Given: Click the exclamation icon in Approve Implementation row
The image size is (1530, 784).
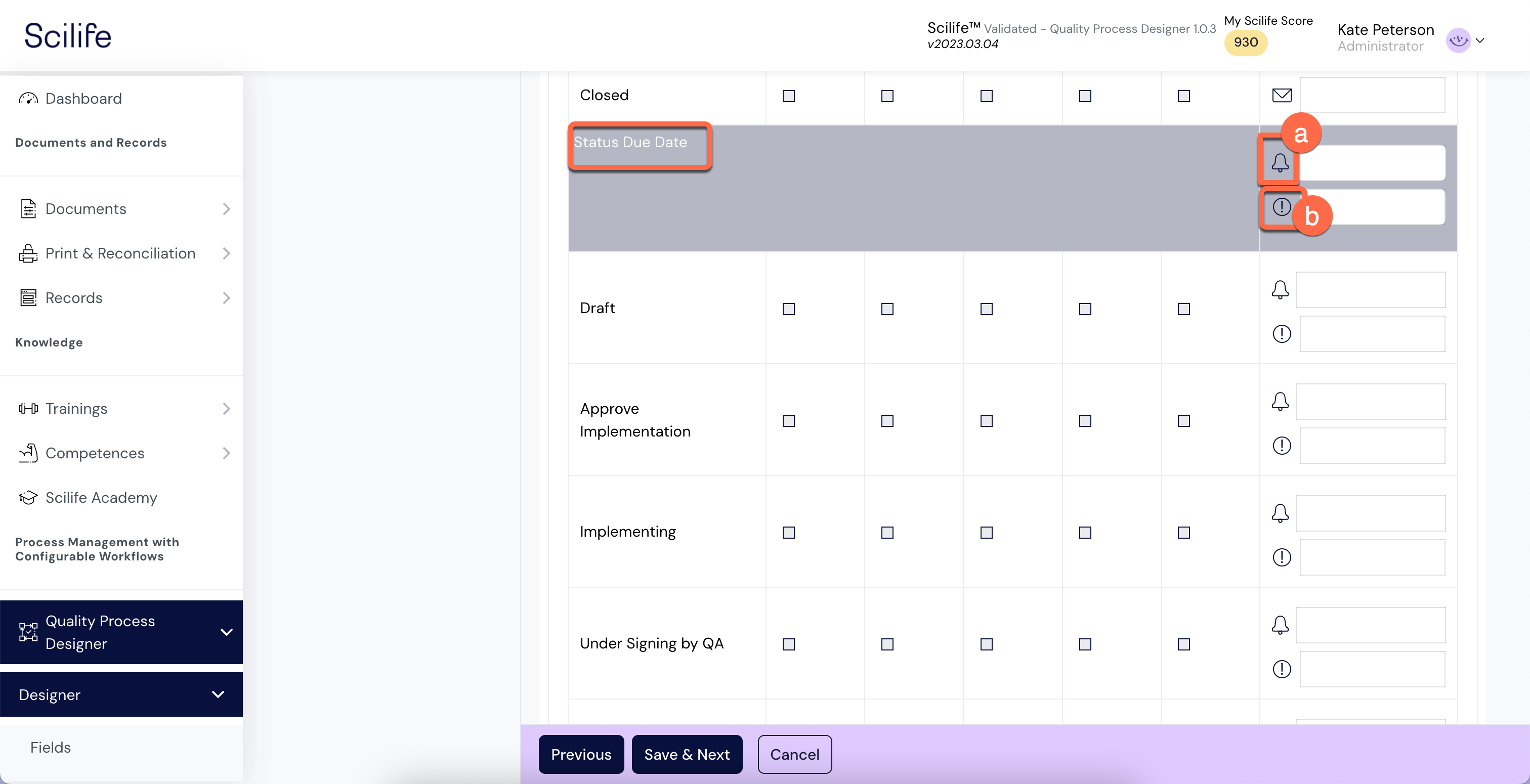Looking at the screenshot, I should click(1282, 446).
